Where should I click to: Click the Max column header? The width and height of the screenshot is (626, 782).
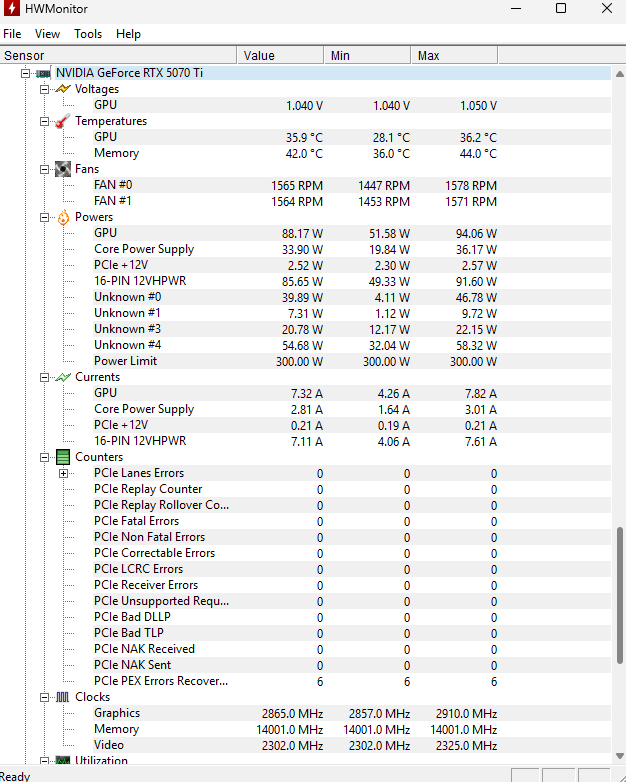(x=454, y=55)
